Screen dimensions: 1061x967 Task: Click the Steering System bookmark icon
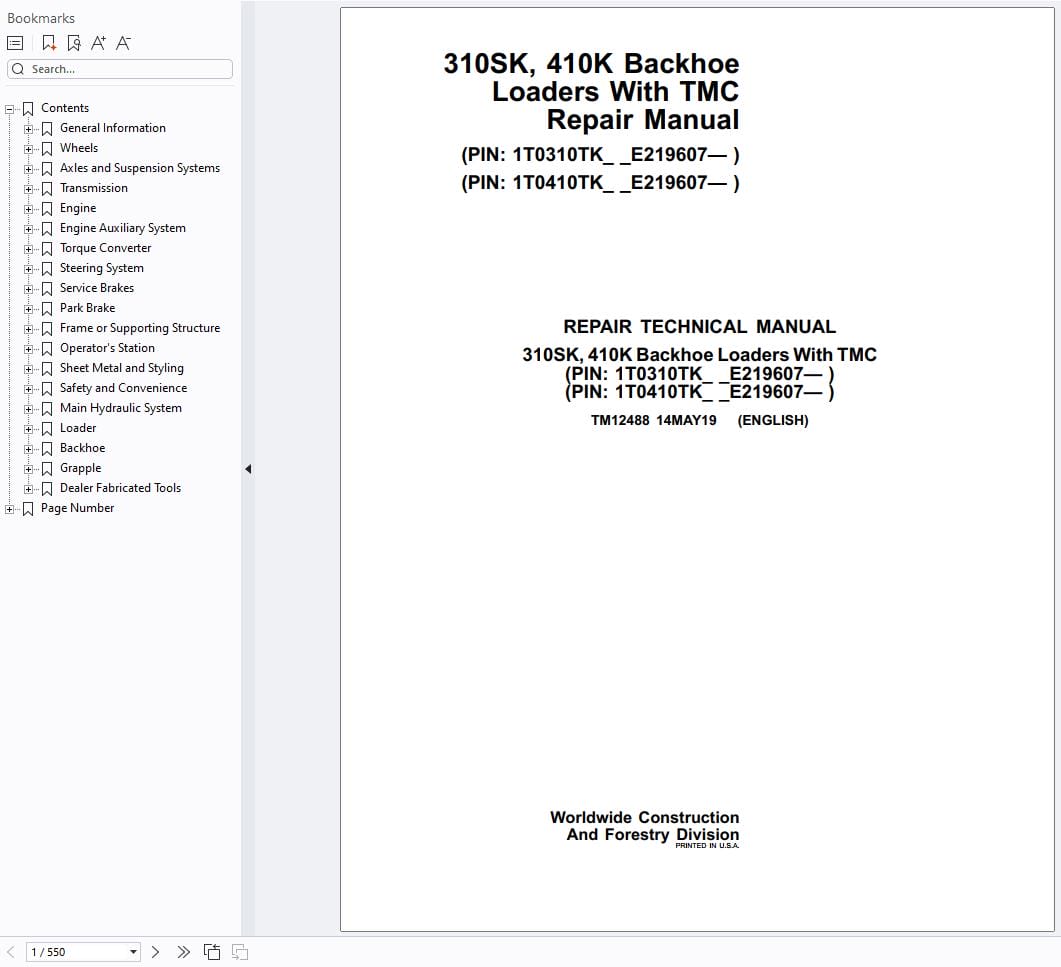pos(47,269)
